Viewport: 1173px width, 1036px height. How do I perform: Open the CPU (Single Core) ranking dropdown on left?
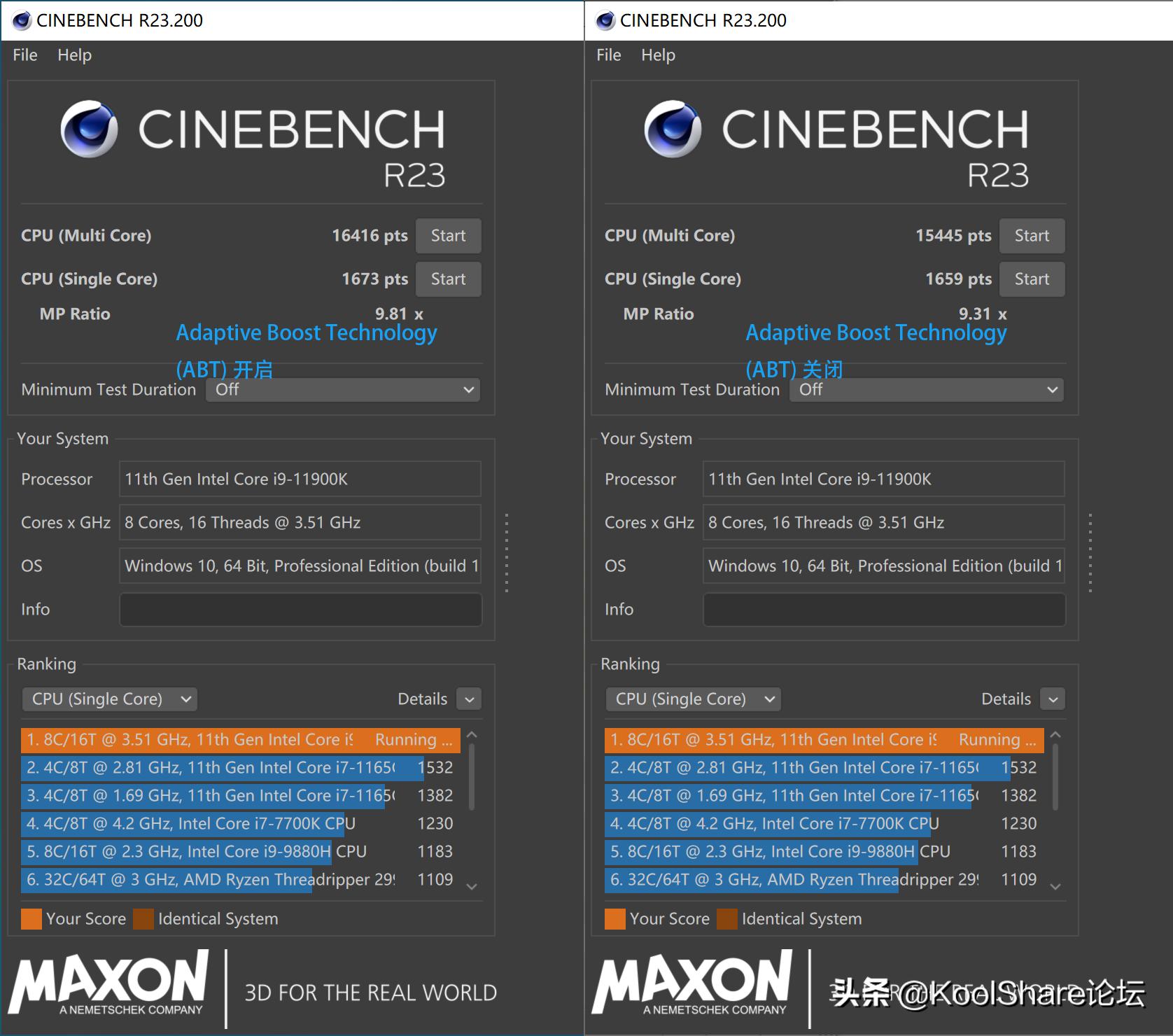coord(110,699)
